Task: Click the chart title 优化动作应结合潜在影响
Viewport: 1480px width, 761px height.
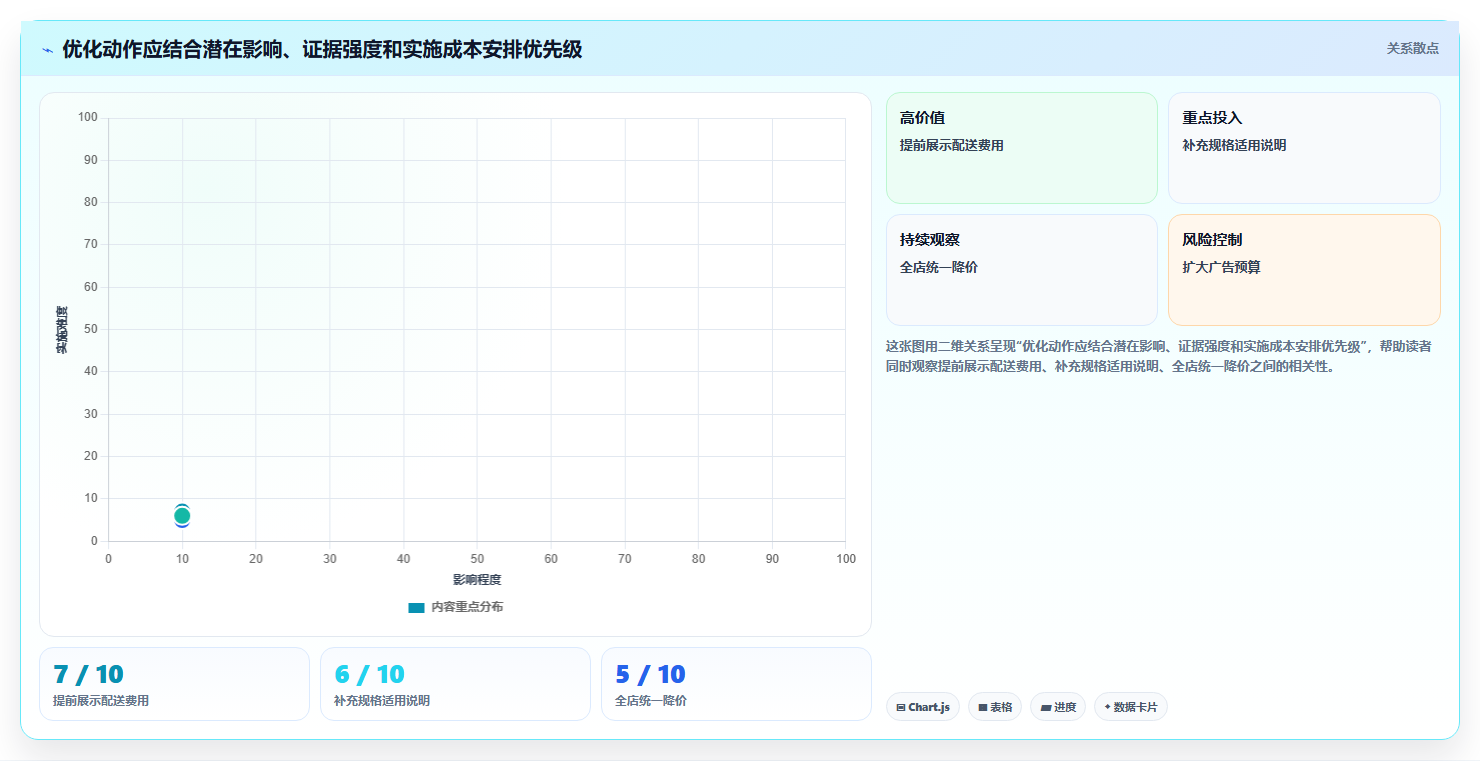Action: coord(322,49)
